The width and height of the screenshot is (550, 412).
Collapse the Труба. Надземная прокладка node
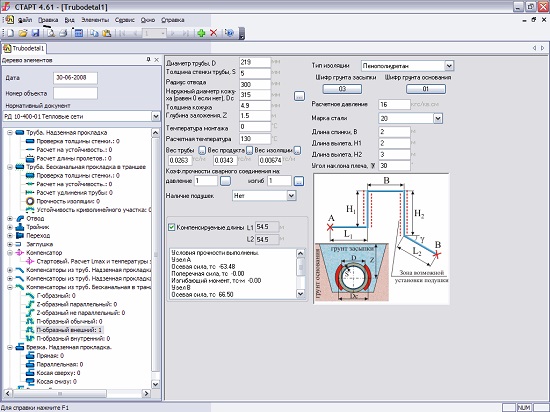click(10, 133)
